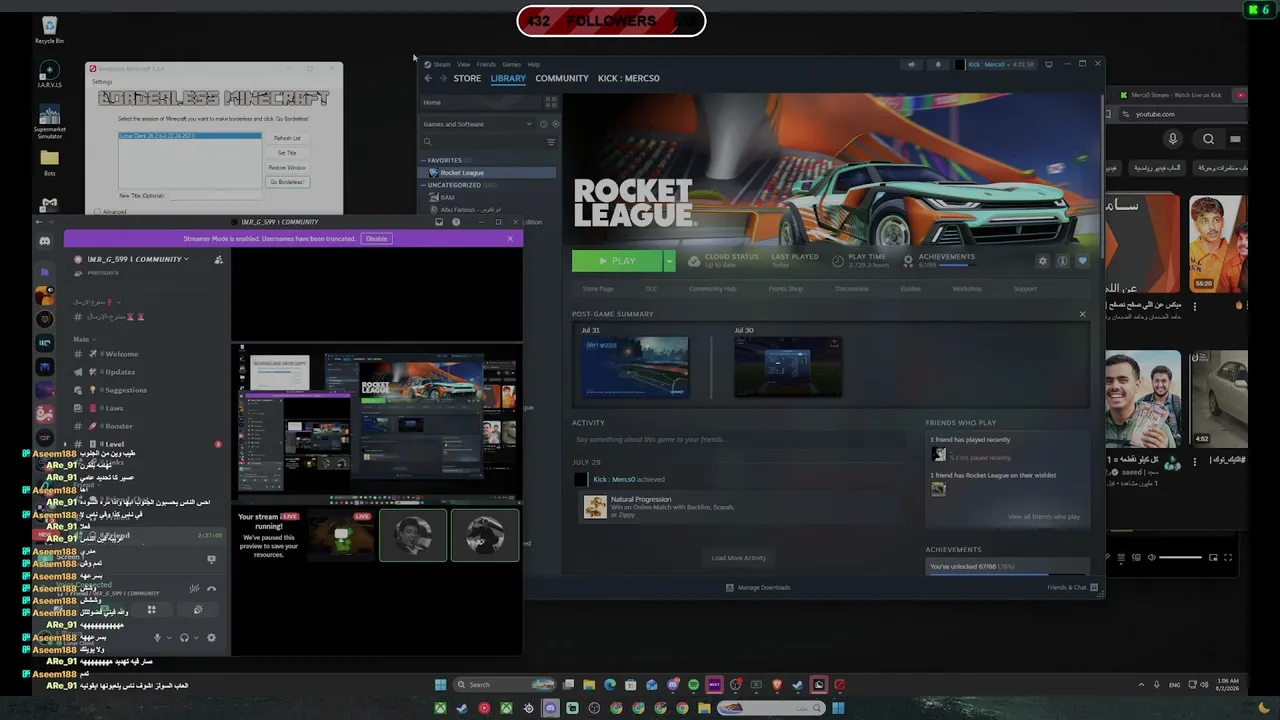
Task: Open Windows Start menu
Action: (440, 685)
